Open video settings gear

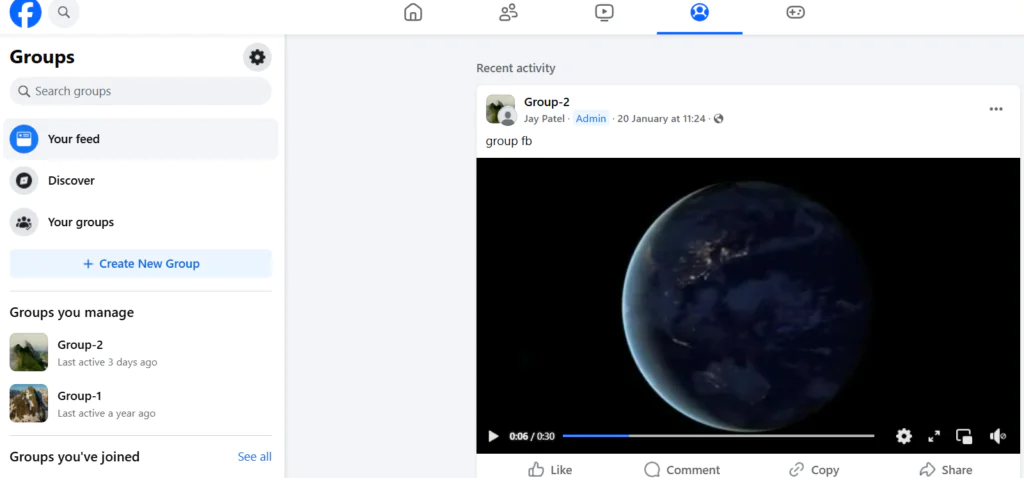904,436
